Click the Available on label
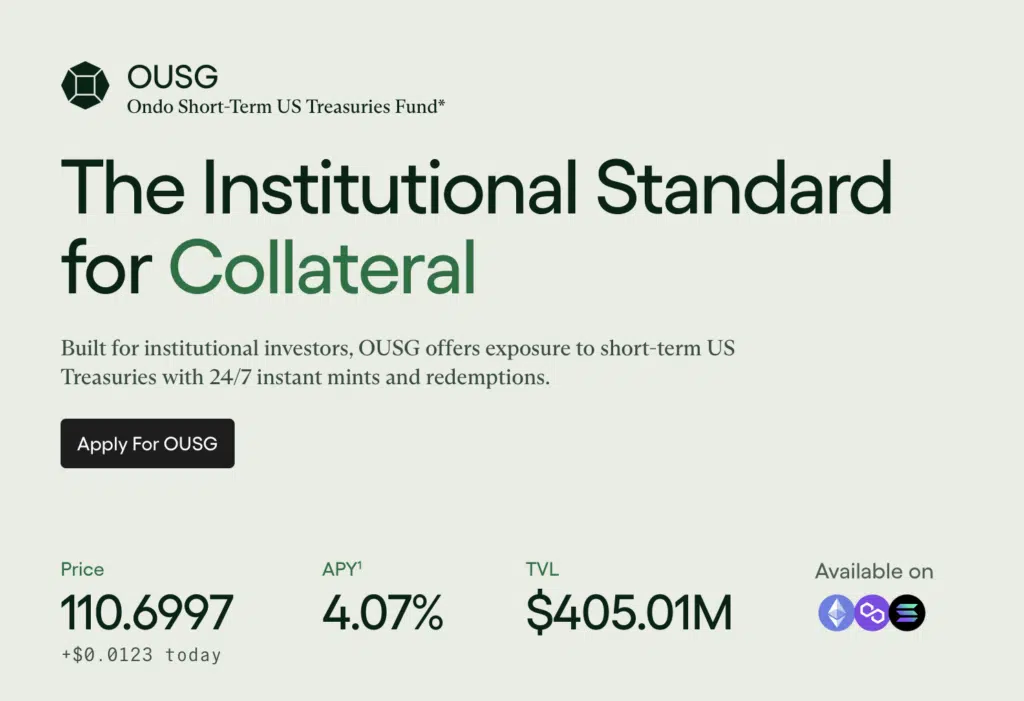 point(873,571)
